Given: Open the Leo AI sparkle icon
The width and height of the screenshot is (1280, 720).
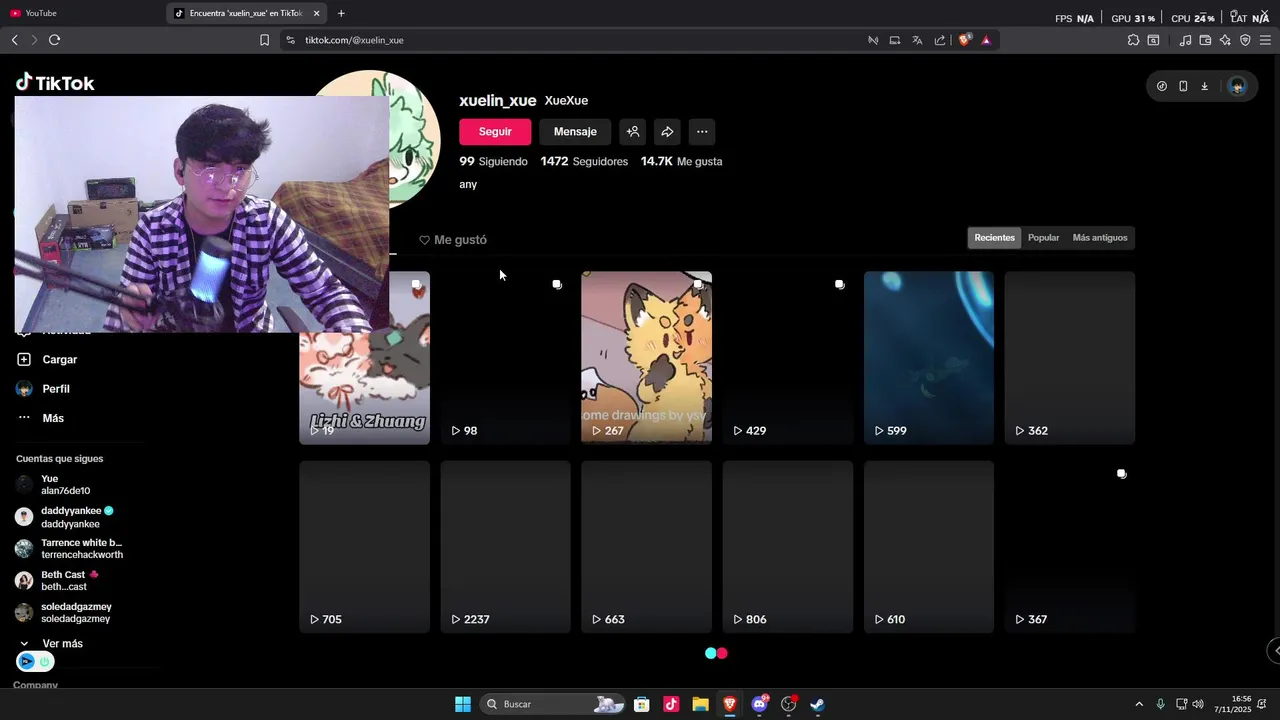Looking at the screenshot, I should pyautogui.click(x=1225, y=40).
